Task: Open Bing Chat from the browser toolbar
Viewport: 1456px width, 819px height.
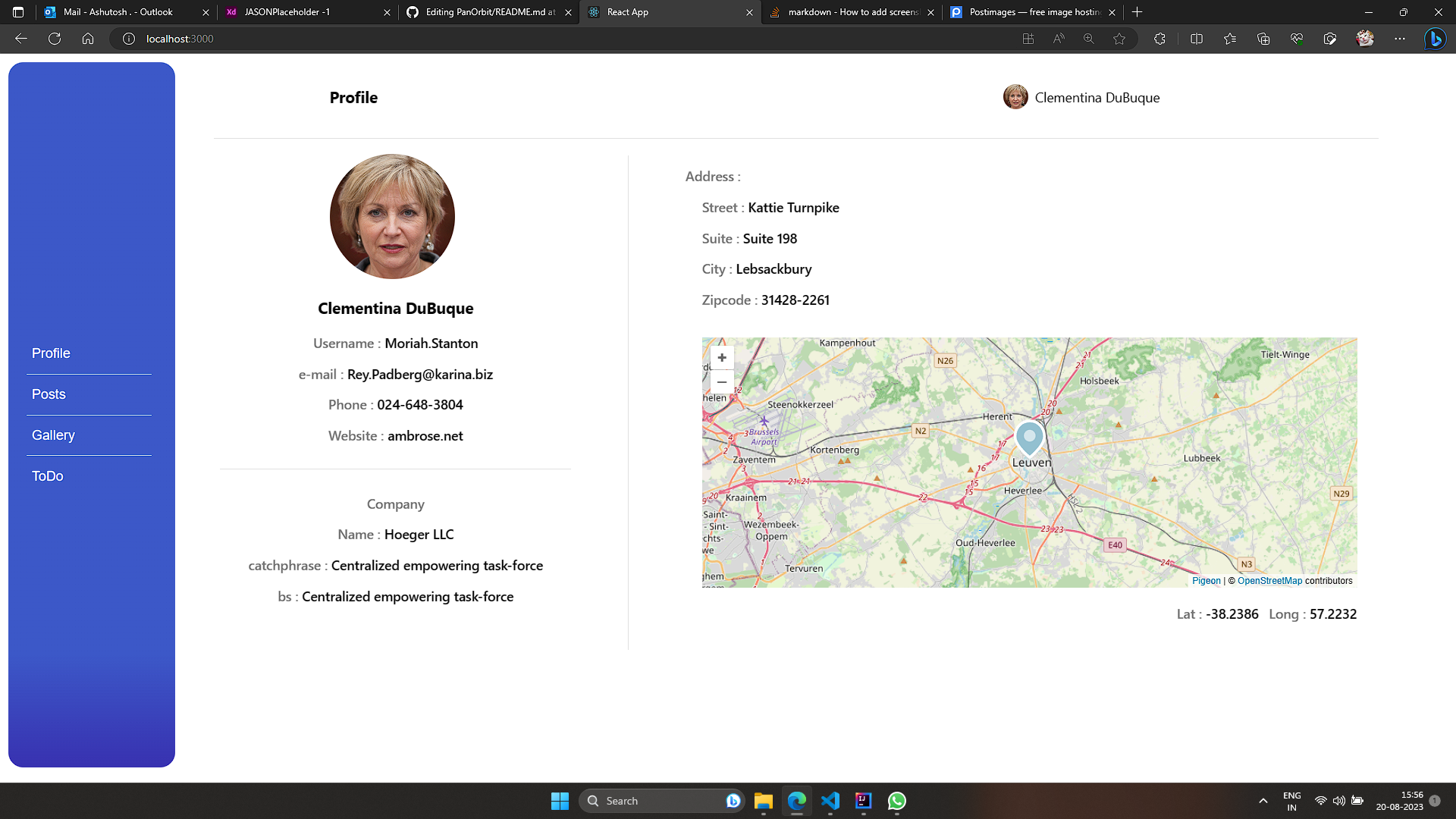Action: pos(1434,39)
